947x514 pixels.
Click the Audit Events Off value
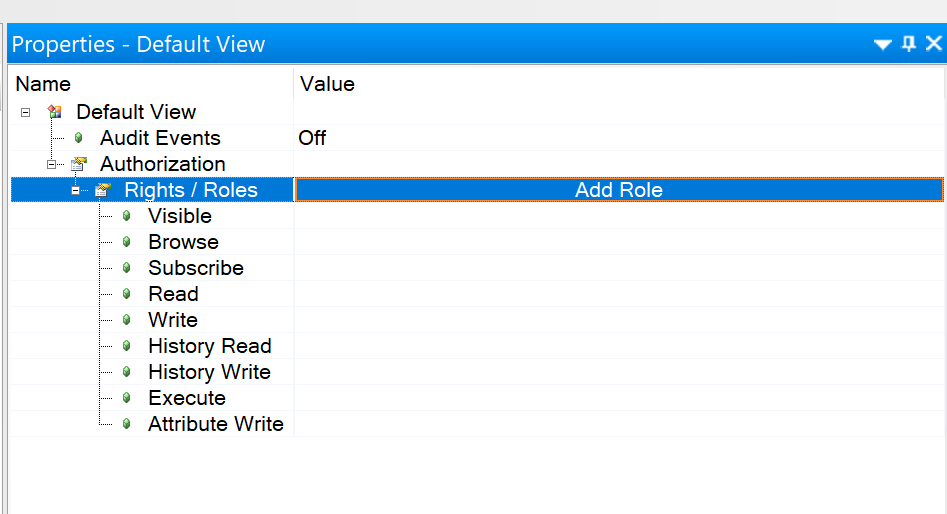point(312,138)
